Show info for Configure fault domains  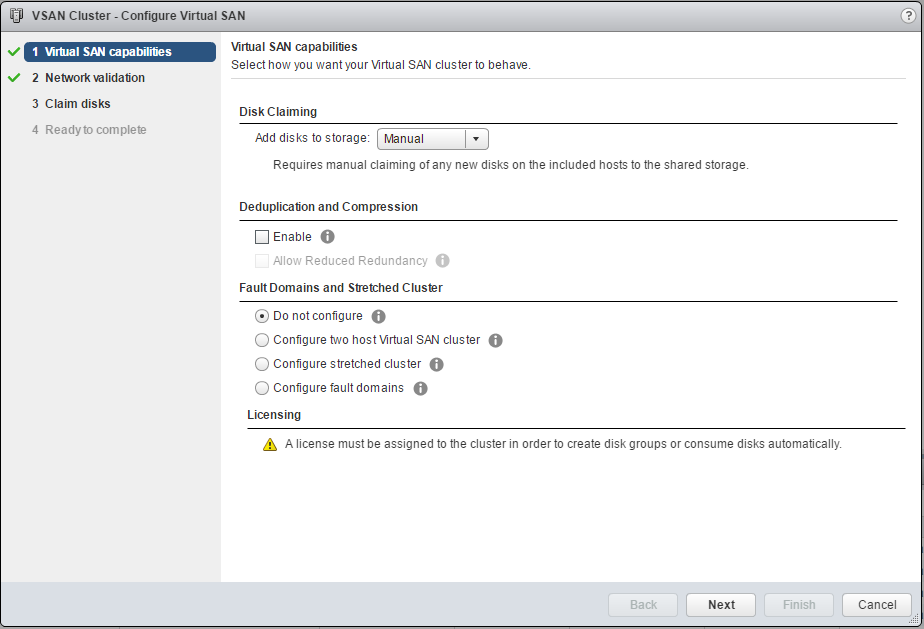(x=420, y=388)
